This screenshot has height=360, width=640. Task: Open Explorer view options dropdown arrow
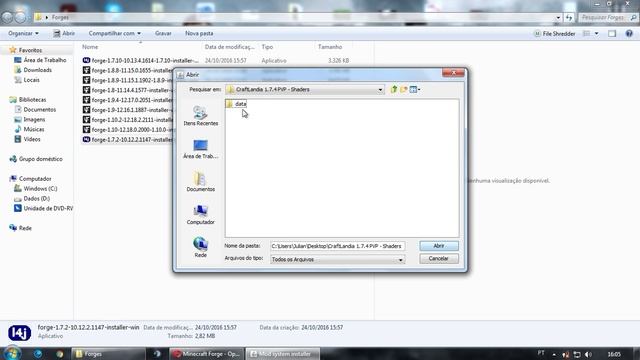596,34
